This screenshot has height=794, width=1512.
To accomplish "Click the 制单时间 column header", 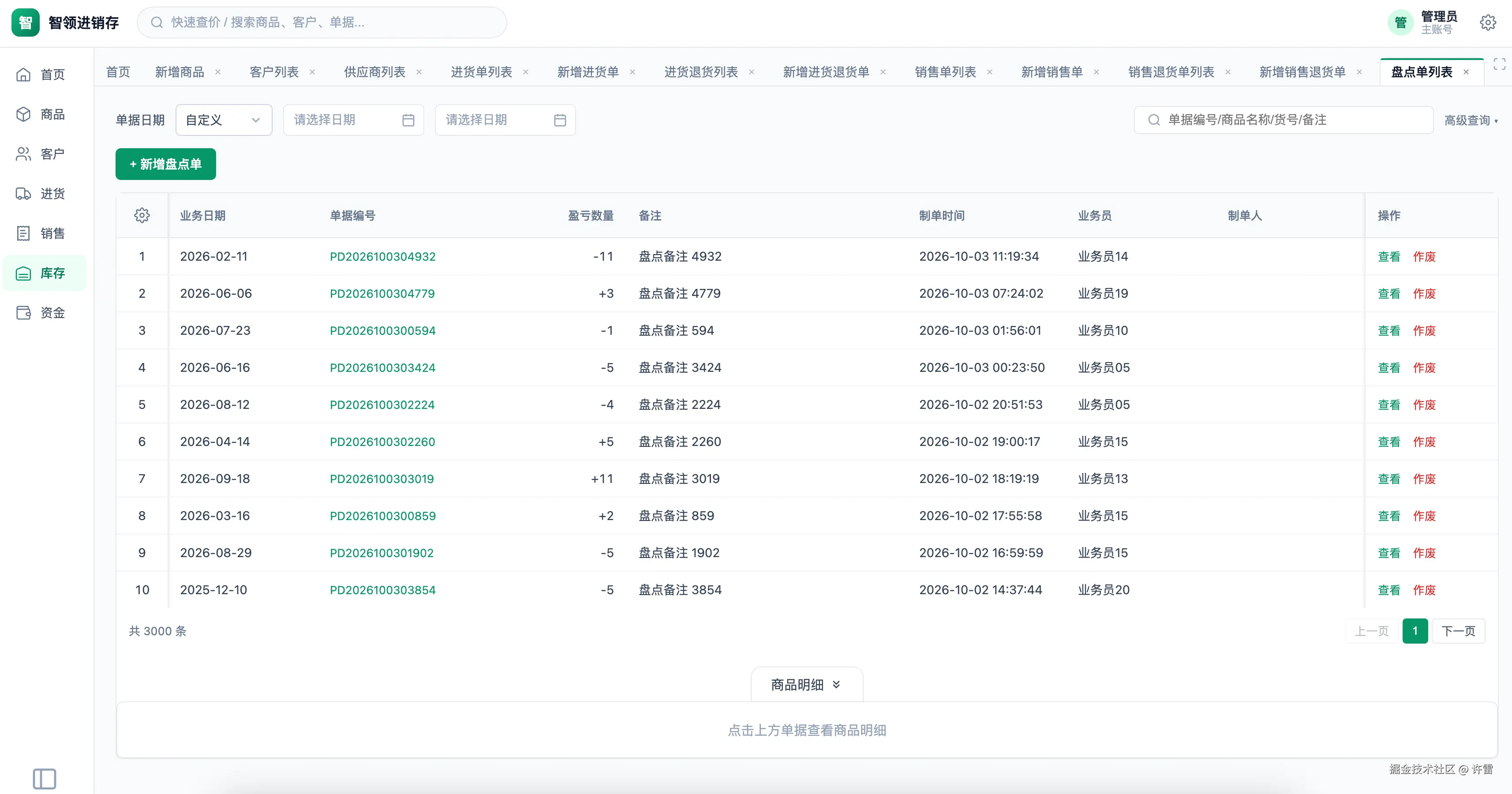I will point(942,215).
